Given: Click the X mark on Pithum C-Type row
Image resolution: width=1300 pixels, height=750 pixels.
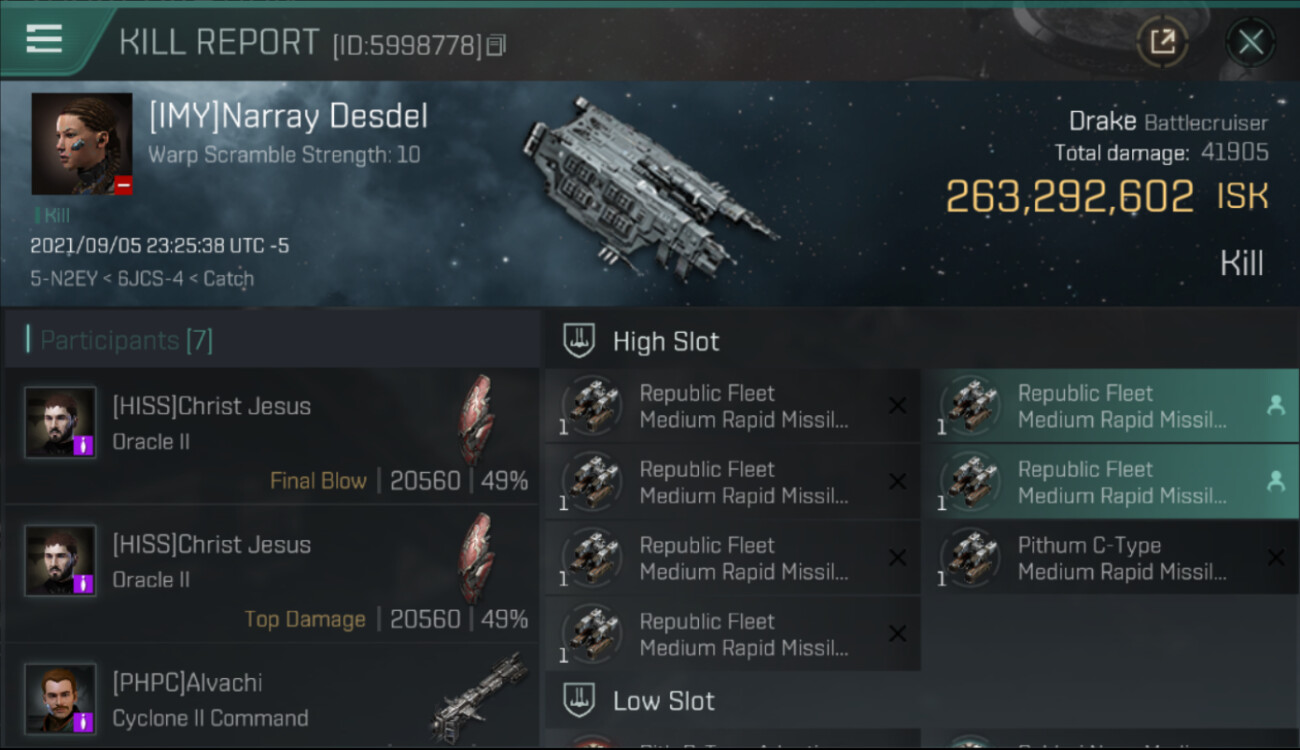Looking at the screenshot, I should (1275, 558).
